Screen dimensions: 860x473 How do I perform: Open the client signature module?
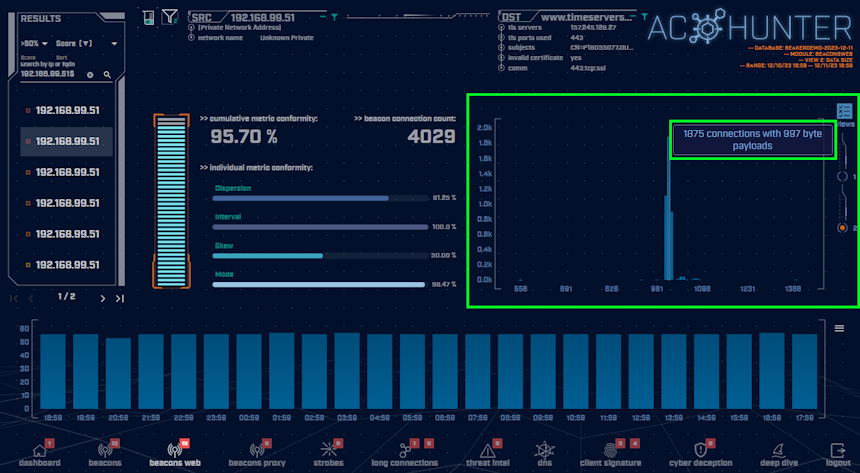click(610, 455)
